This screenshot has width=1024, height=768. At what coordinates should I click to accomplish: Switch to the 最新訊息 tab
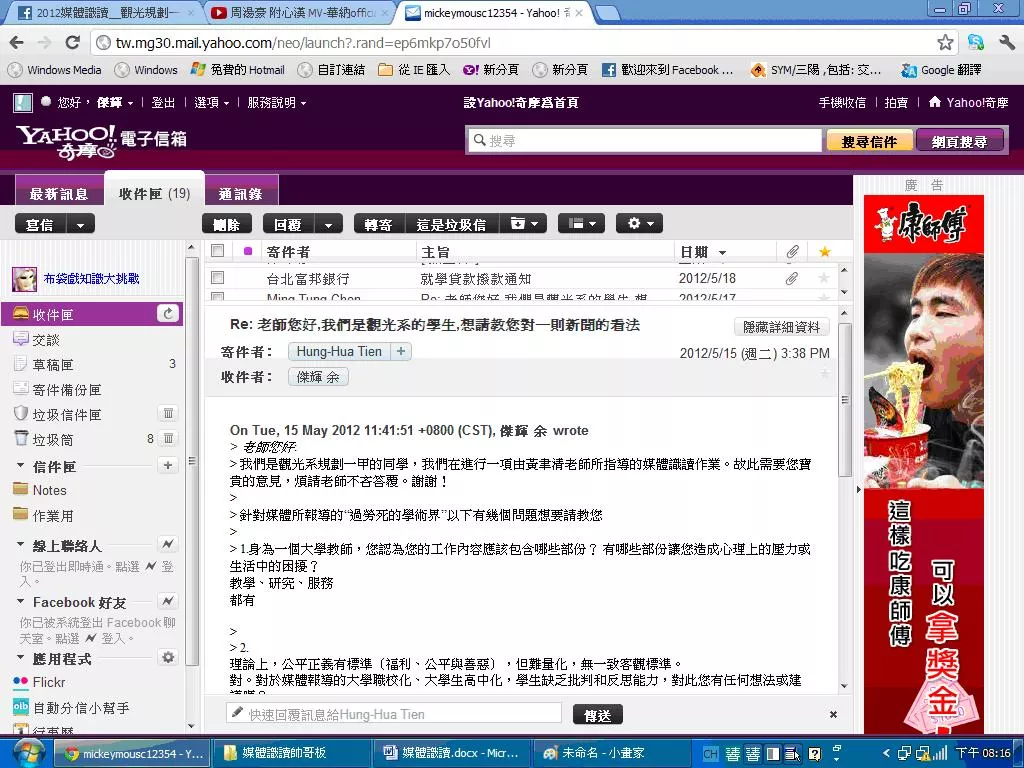click(x=59, y=194)
